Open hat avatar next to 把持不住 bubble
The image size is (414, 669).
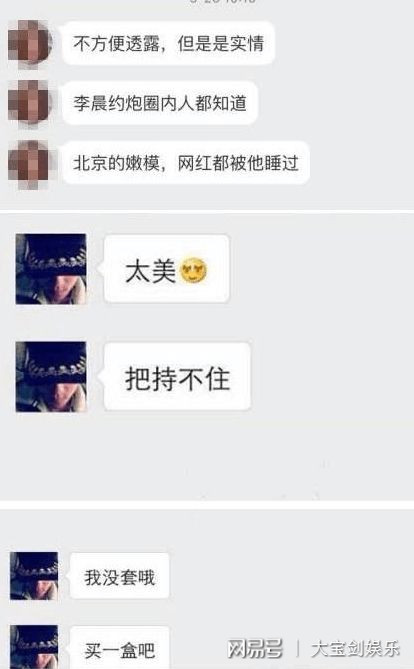(51, 377)
